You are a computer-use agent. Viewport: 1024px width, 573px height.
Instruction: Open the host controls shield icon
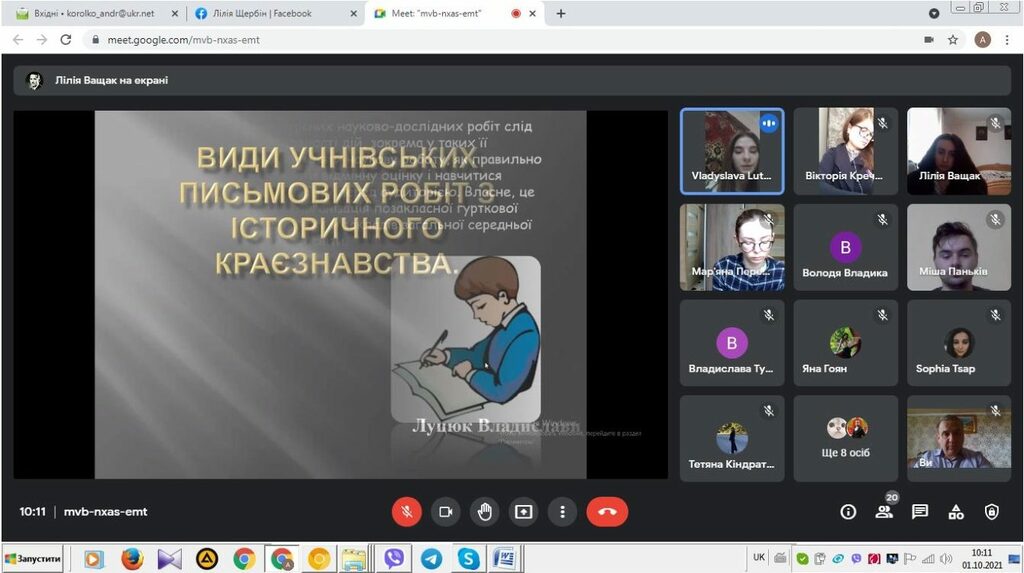click(991, 512)
